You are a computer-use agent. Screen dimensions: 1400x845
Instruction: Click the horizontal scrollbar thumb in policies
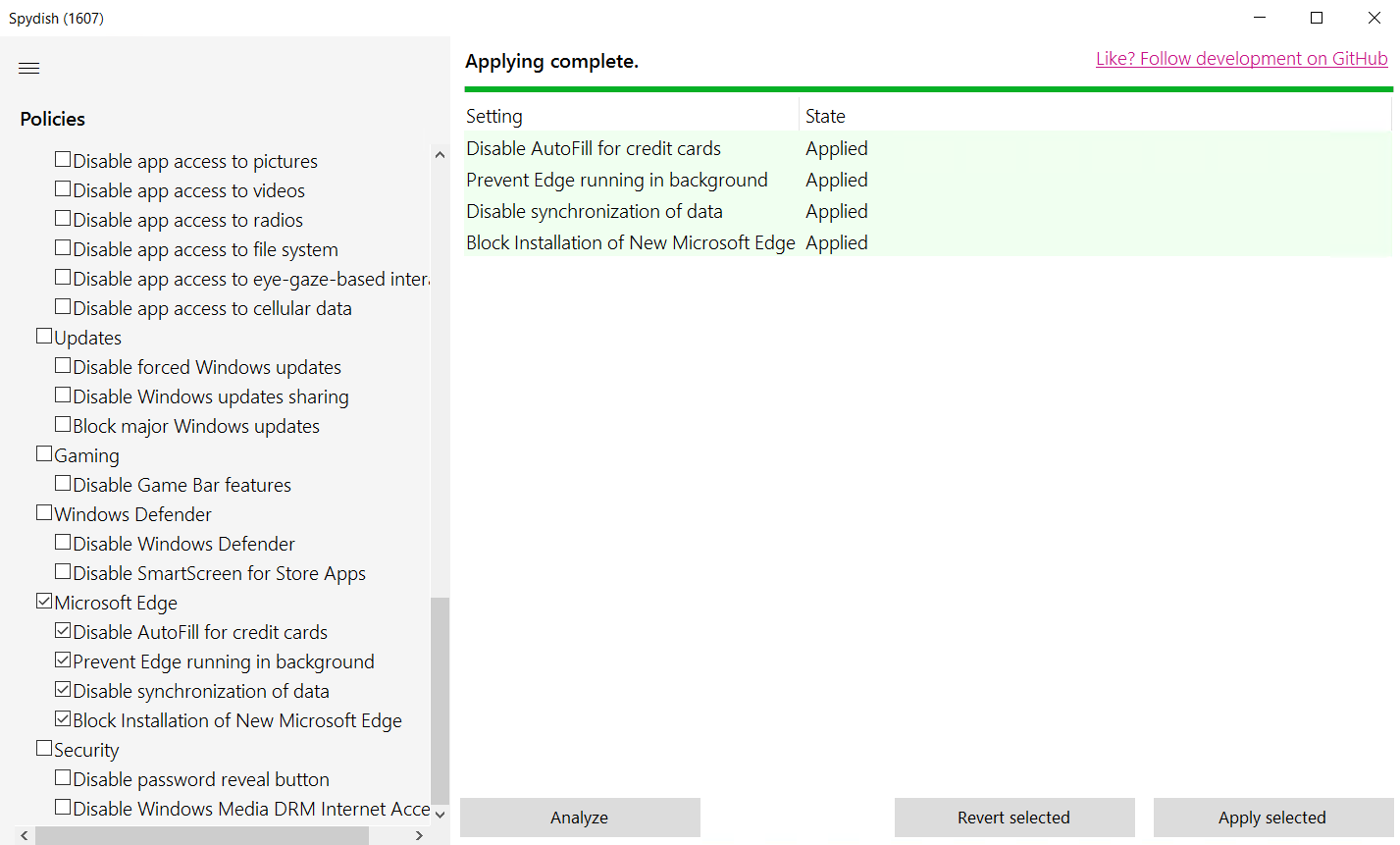pos(202,835)
